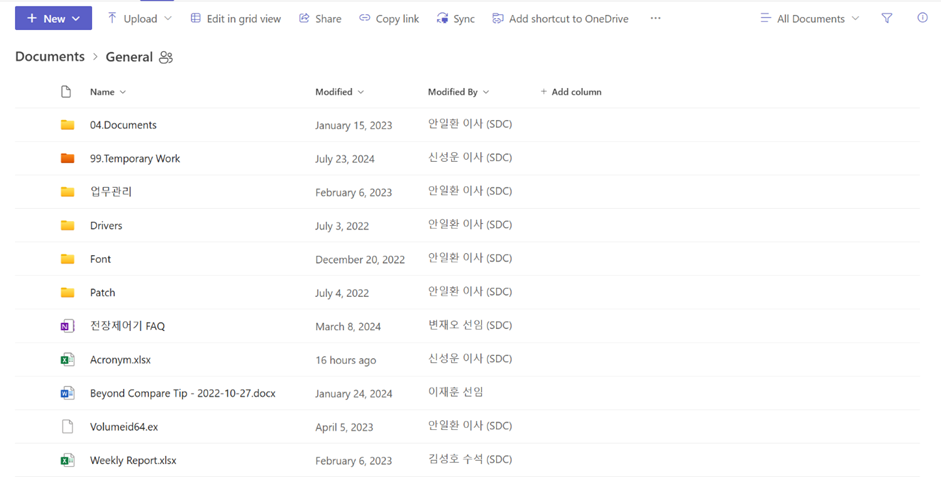Click the Copy link button
The width and height of the screenshot is (941, 477).
tap(388, 19)
